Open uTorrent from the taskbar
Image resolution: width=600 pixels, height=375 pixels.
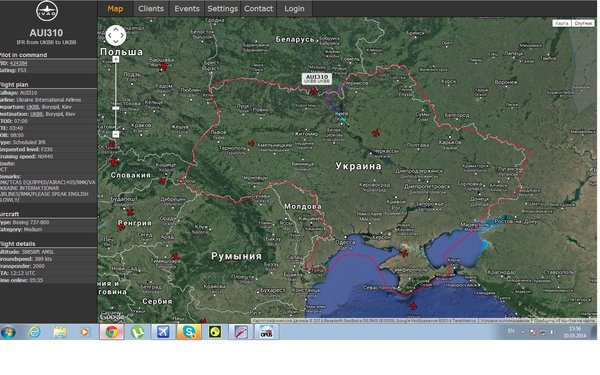click(137, 332)
